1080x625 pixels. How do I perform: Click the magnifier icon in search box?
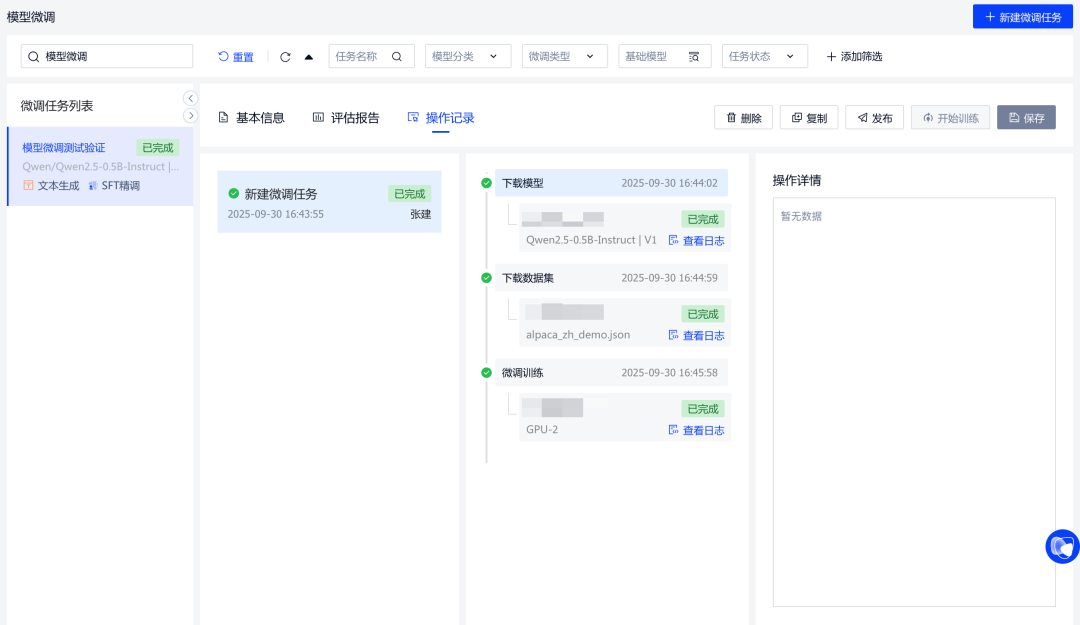pyautogui.click(x=34, y=57)
